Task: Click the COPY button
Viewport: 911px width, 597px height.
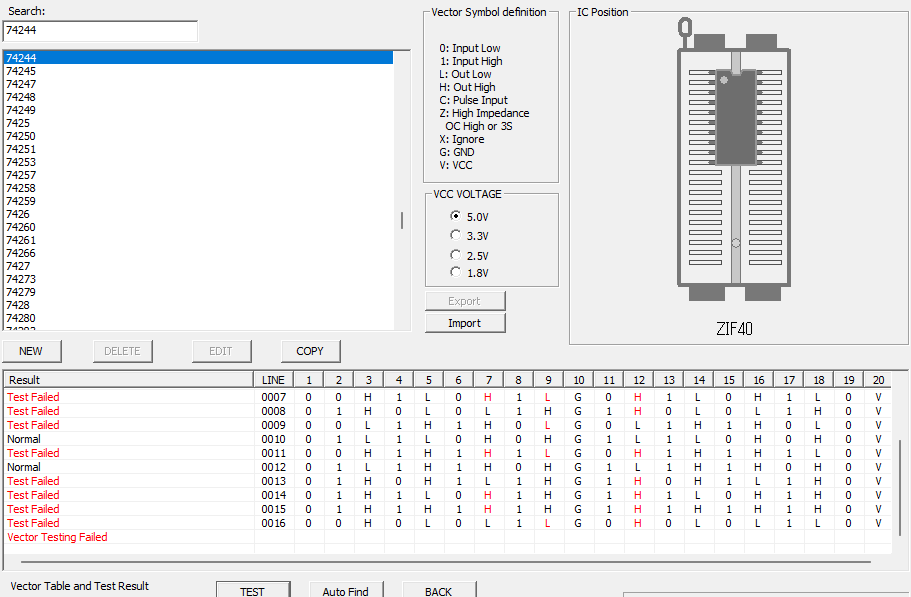Action: point(310,351)
